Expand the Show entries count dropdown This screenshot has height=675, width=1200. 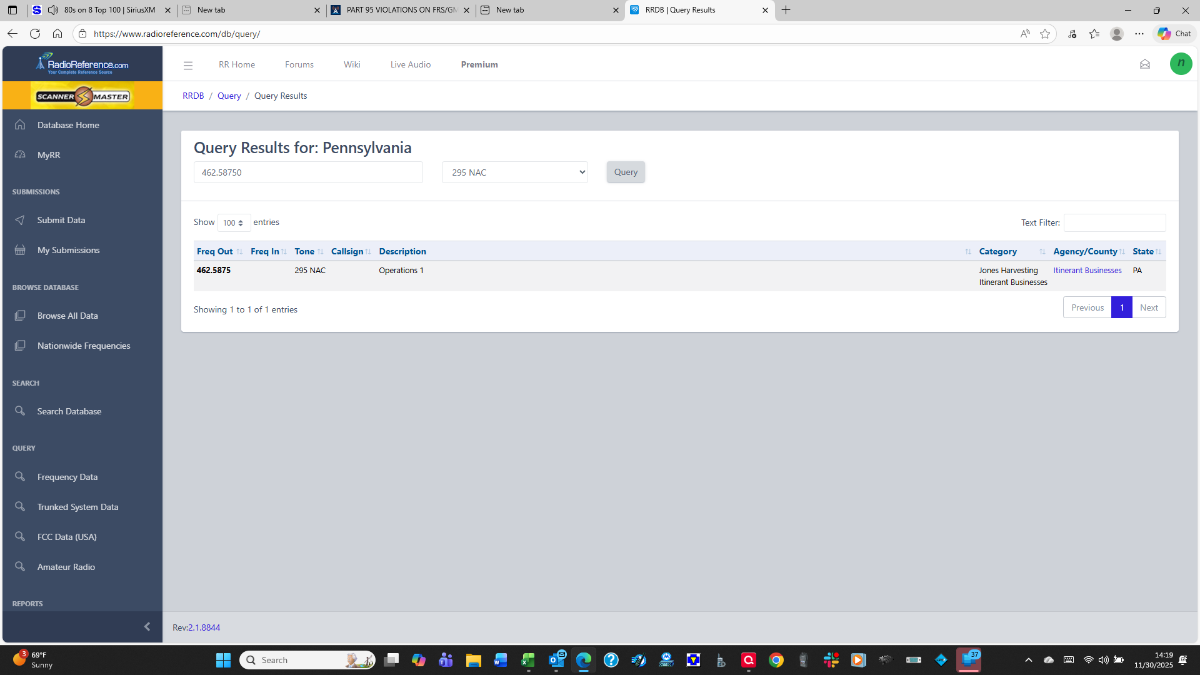(x=234, y=223)
